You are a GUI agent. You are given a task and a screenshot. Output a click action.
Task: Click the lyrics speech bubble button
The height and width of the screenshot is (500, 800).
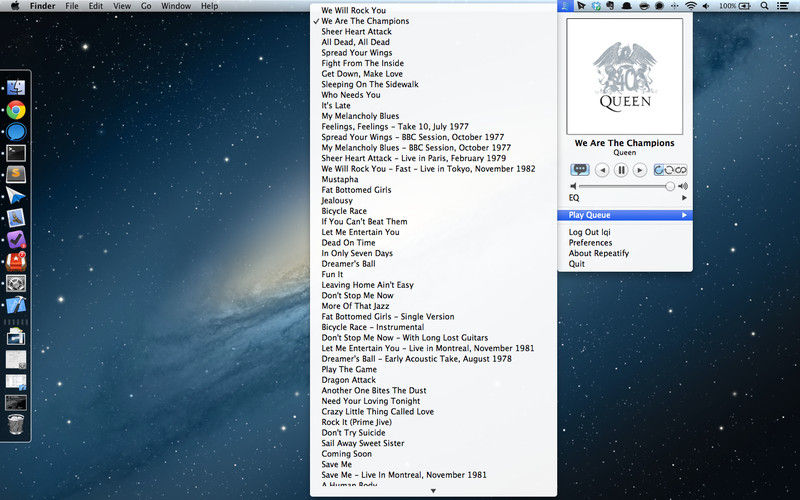580,170
